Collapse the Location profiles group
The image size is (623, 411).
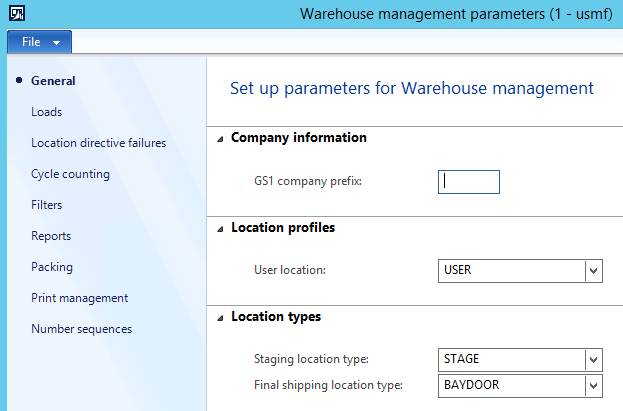tap(220, 228)
